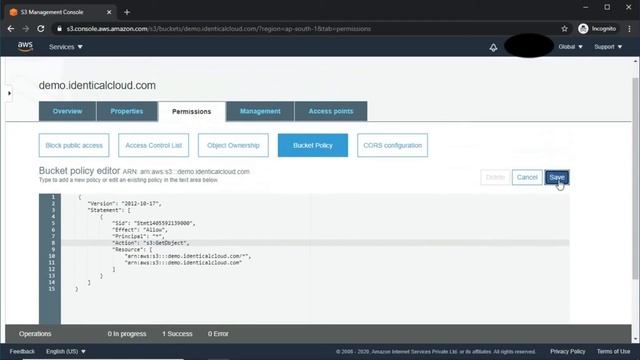Click the "Effect": "Allow" line in policy
640x360 pixels.
pyautogui.click(x=140, y=230)
